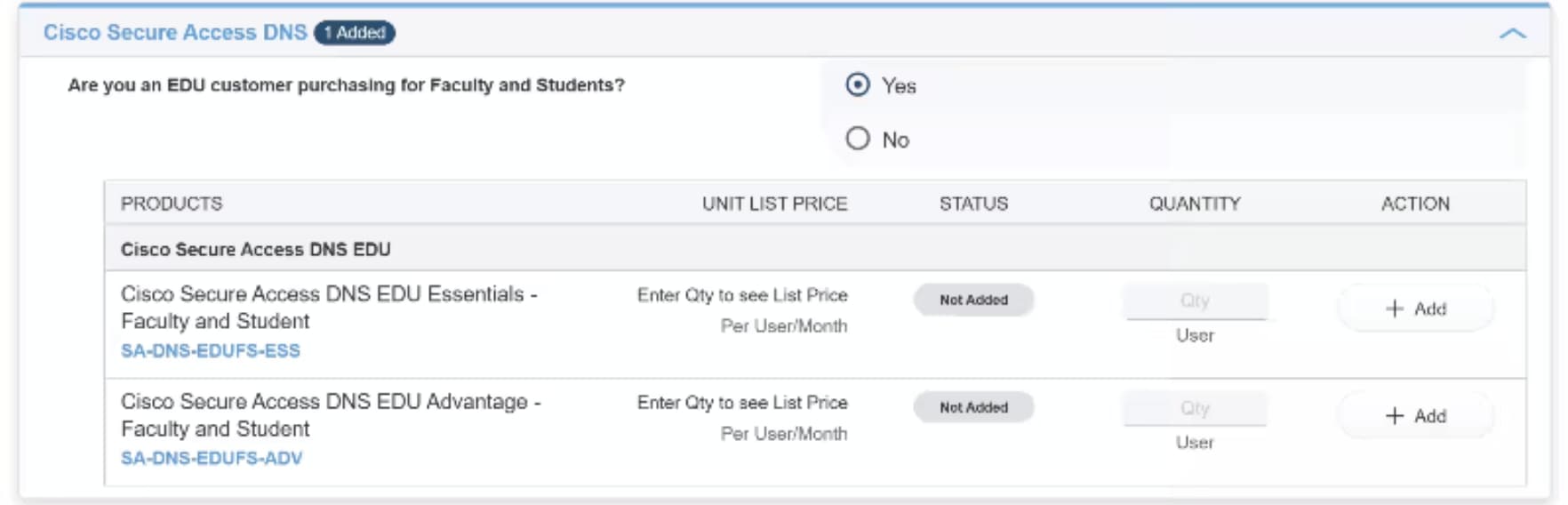Click the DNS EDU Essentials product name
The image size is (1568, 505).
coord(329,307)
